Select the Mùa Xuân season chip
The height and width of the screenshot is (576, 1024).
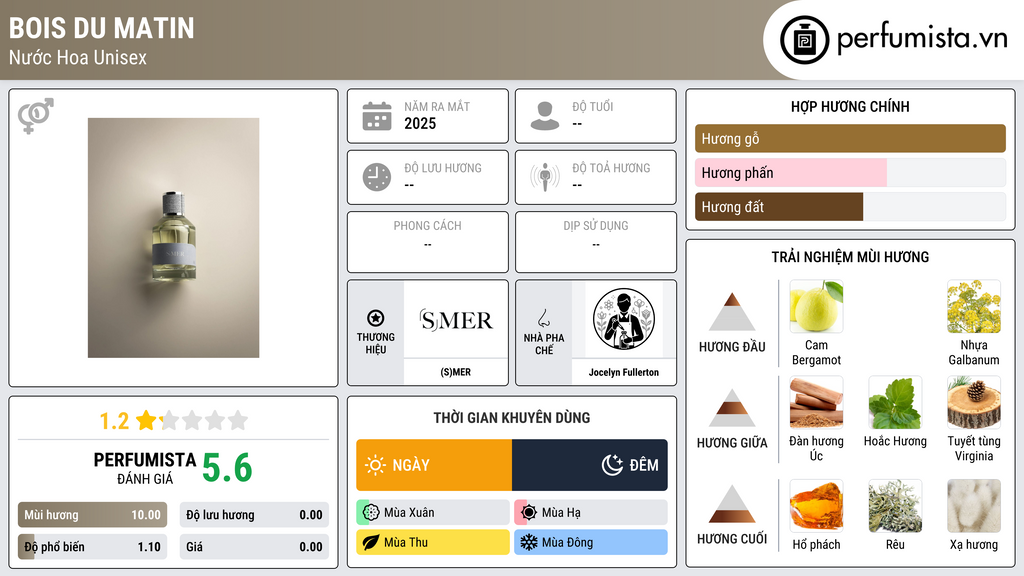[433, 513]
